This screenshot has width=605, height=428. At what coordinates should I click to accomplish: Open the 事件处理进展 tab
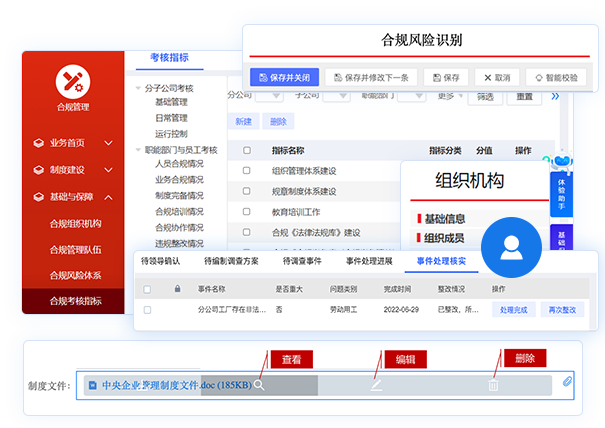373,261
